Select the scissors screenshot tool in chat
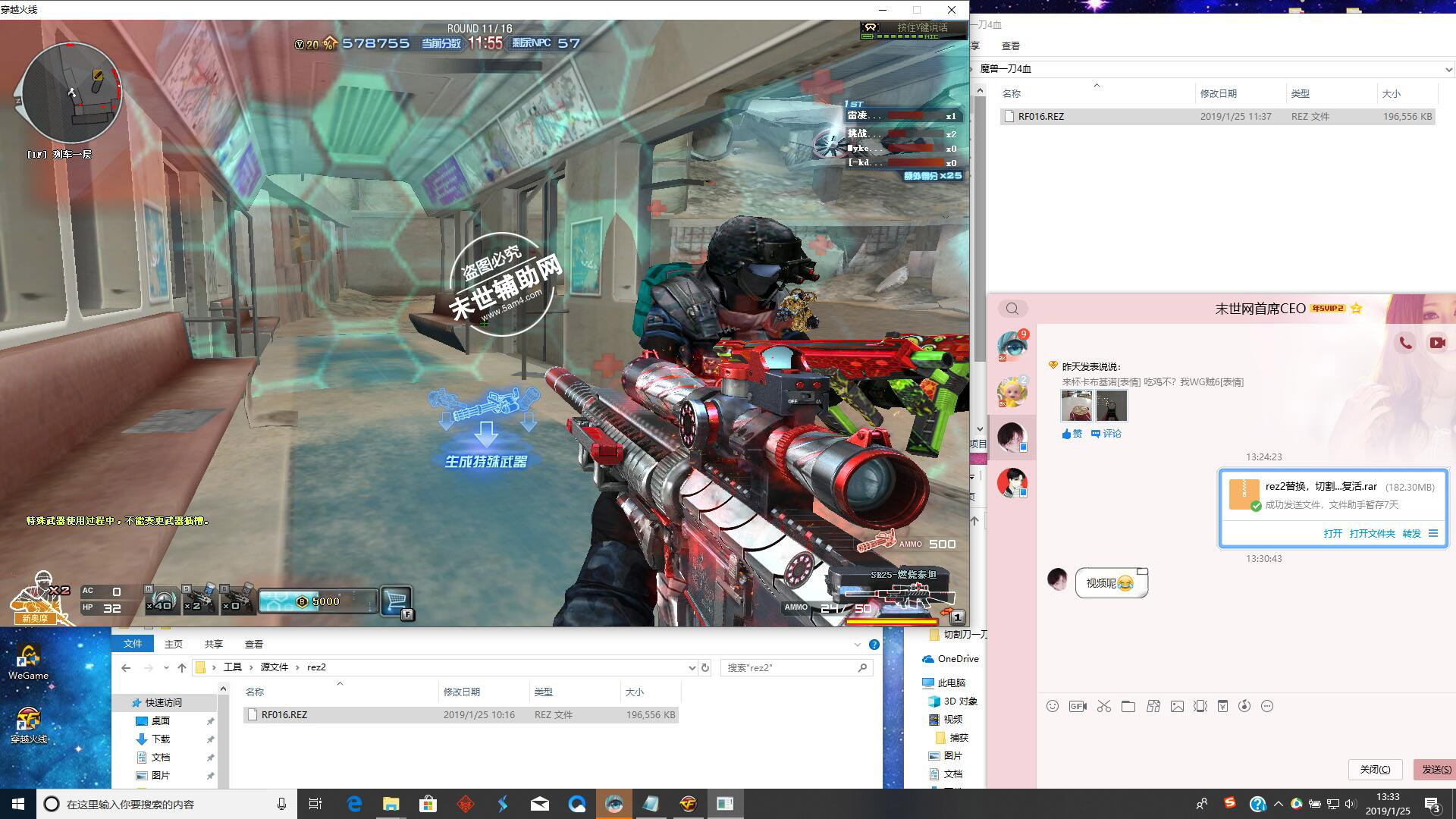This screenshot has width=1456, height=819. click(x=1103, y=706)
